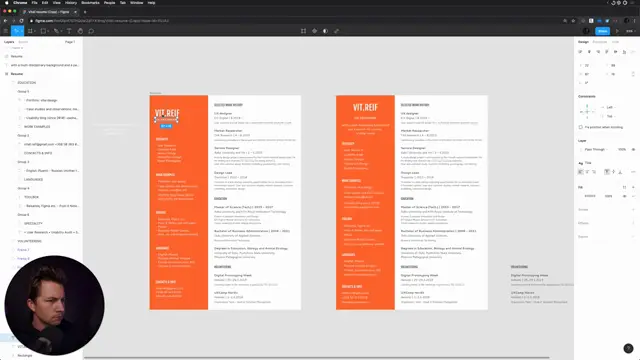The height and width of the screenshot is (360, 640).
Task: Click text align right icon in Text section
Action: [594, 172]
